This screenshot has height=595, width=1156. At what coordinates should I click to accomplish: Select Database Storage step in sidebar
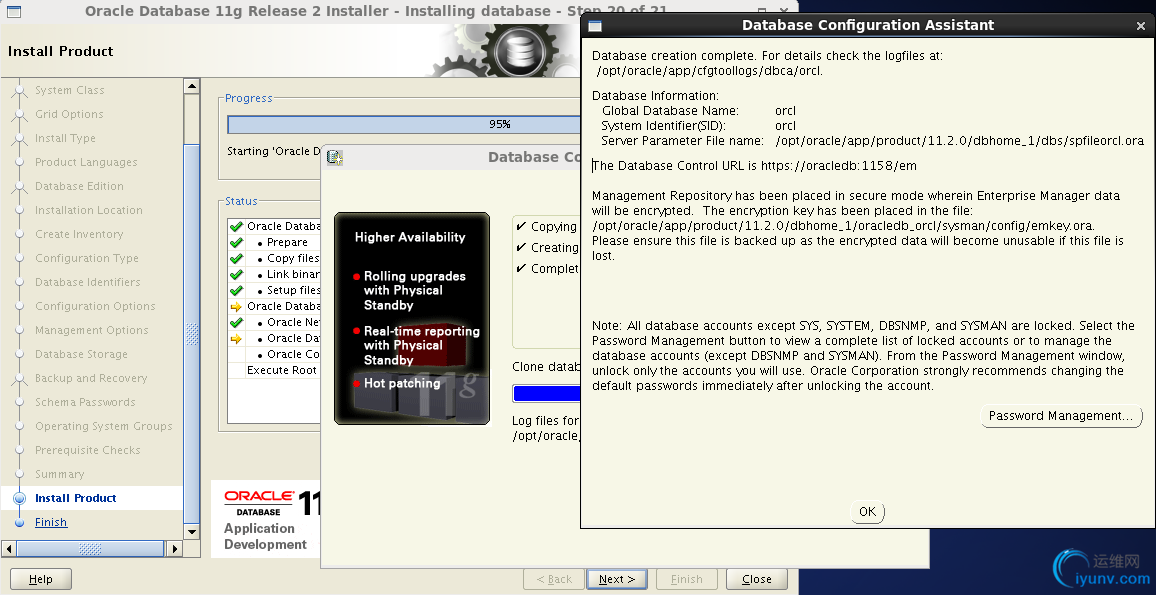pyautogui.click(x=81, y=354)
